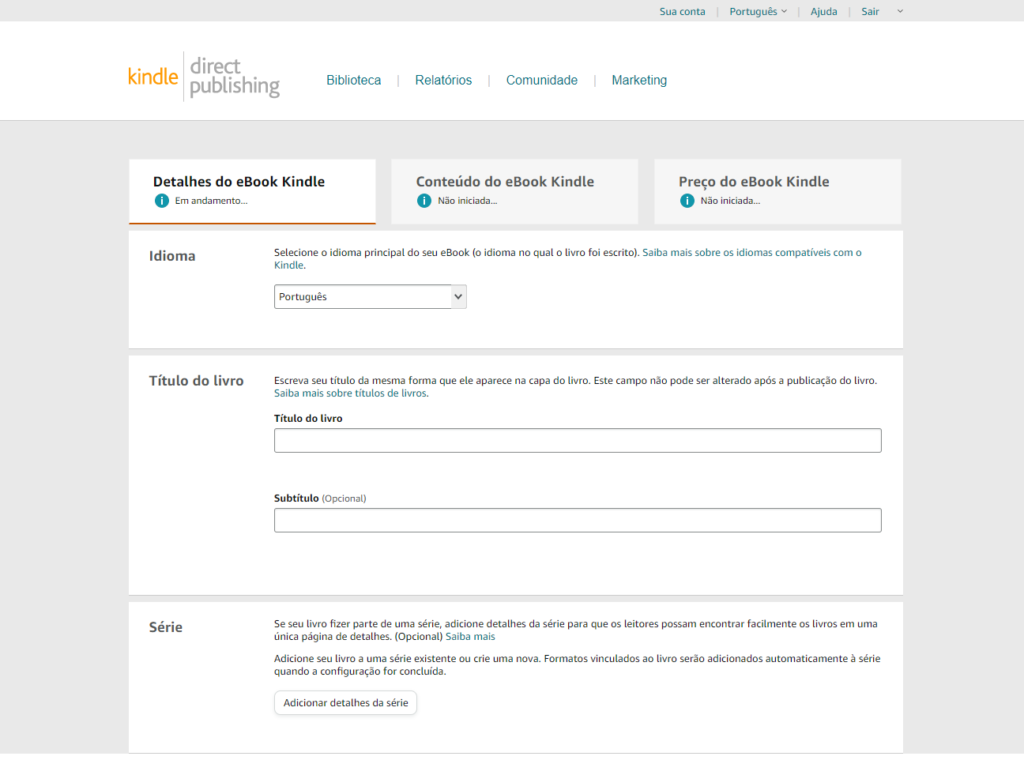Go to Relatórios
The height and width of the screenshot is (760, 1024).
(443, 80)
